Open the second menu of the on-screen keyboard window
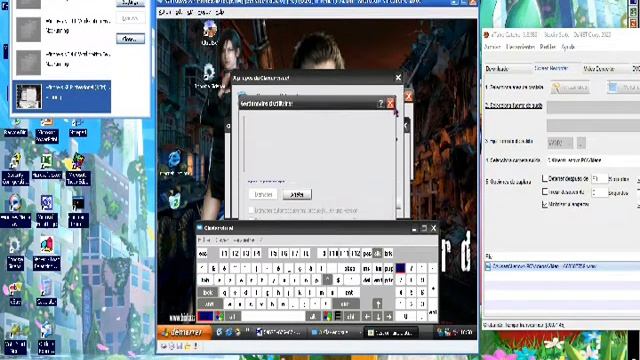This screenshot has height=360, width=640. [222, 240]
